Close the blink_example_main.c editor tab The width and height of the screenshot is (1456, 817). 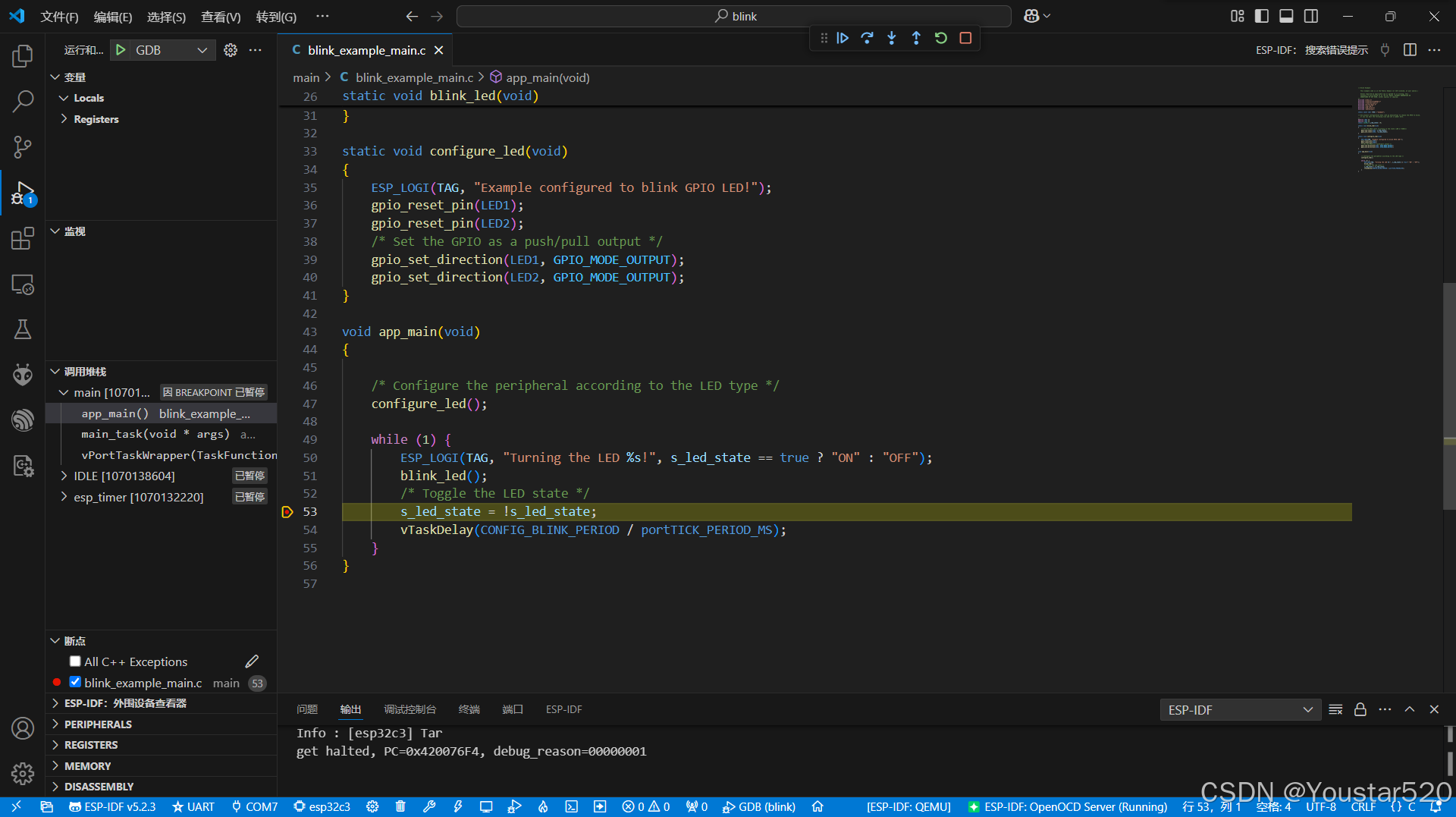(x=438, y=50)
